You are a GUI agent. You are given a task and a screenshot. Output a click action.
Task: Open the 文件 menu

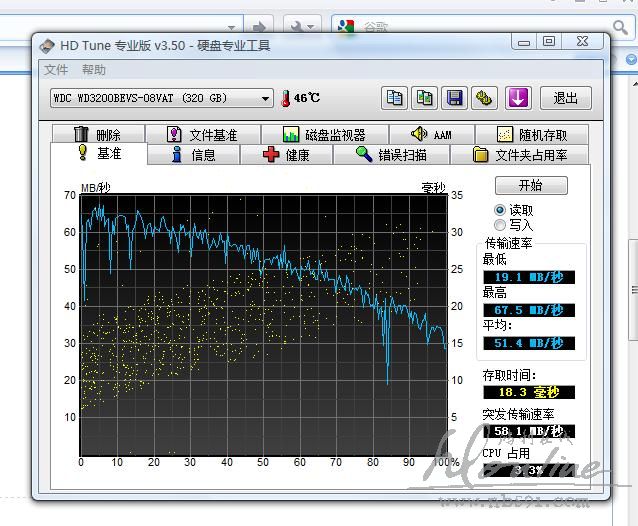click(x=56, y=70)
